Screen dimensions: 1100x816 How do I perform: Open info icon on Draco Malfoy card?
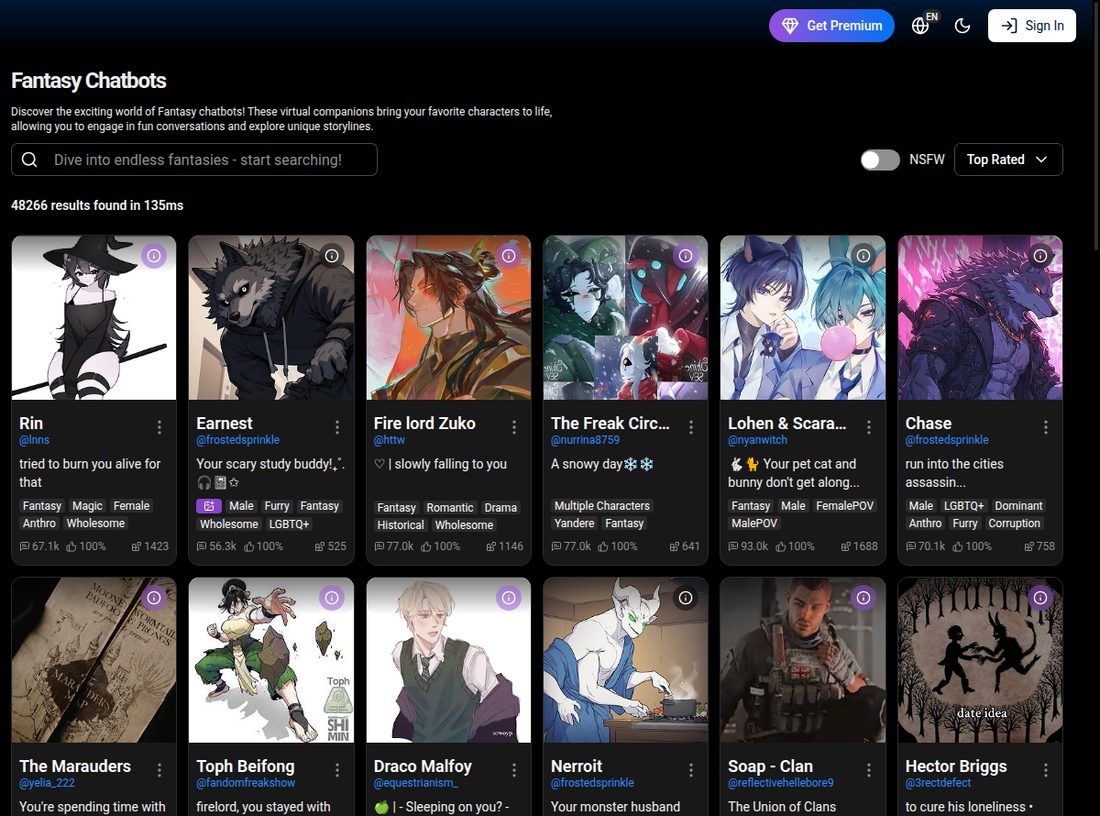pyautogui.click(x=509, y=598)
